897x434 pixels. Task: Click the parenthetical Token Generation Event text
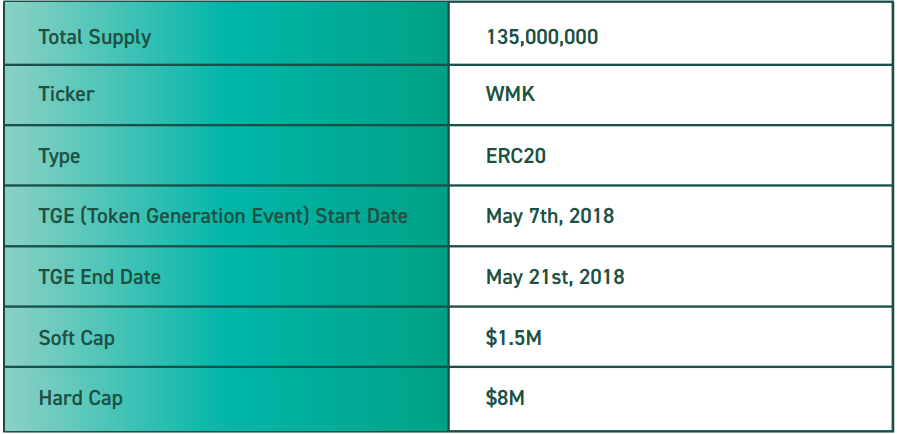pos(196,216)
